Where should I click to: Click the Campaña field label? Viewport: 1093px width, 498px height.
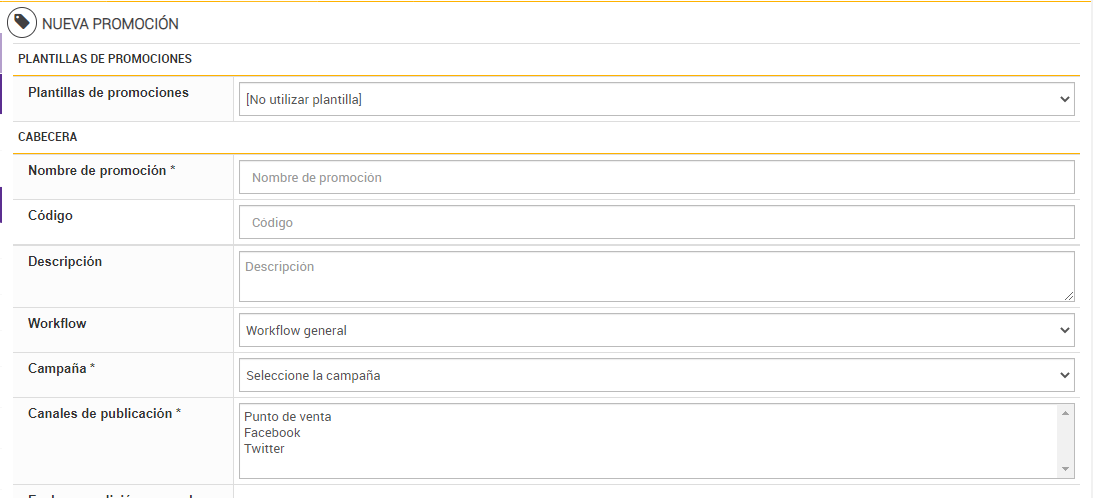click(x=61, y=369)
